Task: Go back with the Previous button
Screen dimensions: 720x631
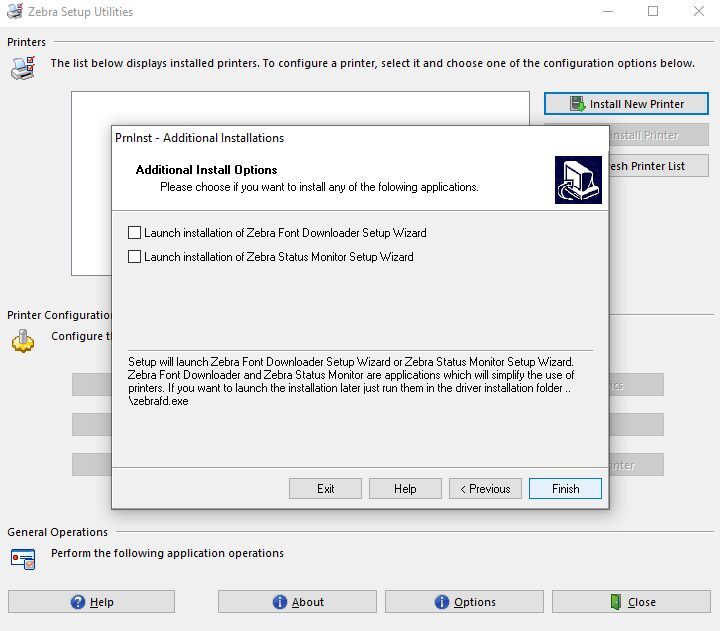Action: coord(485,489)
